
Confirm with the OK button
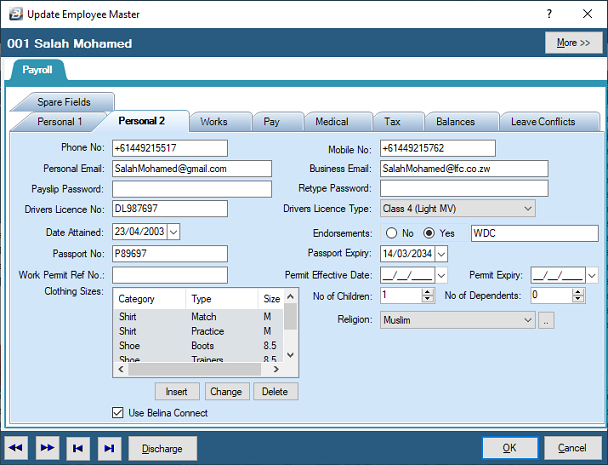[510, 448]
